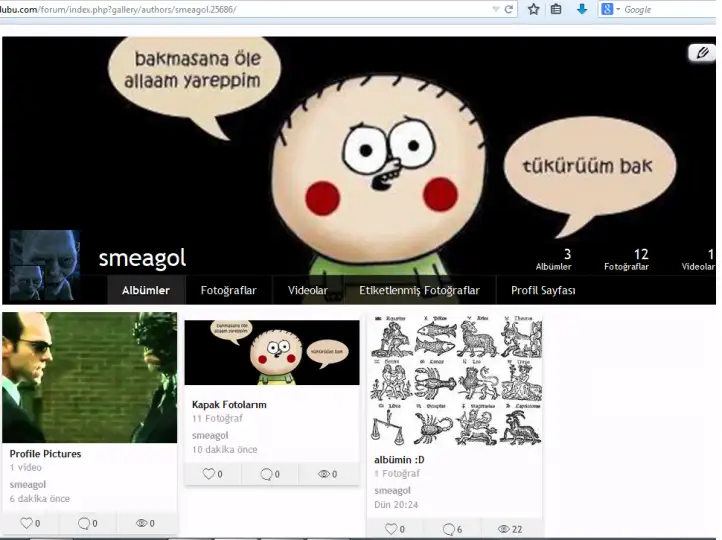Screen dimensions: 722x540
Task: Click the '6 dakika önce' timestamp
Action: [x=40, y=499]
